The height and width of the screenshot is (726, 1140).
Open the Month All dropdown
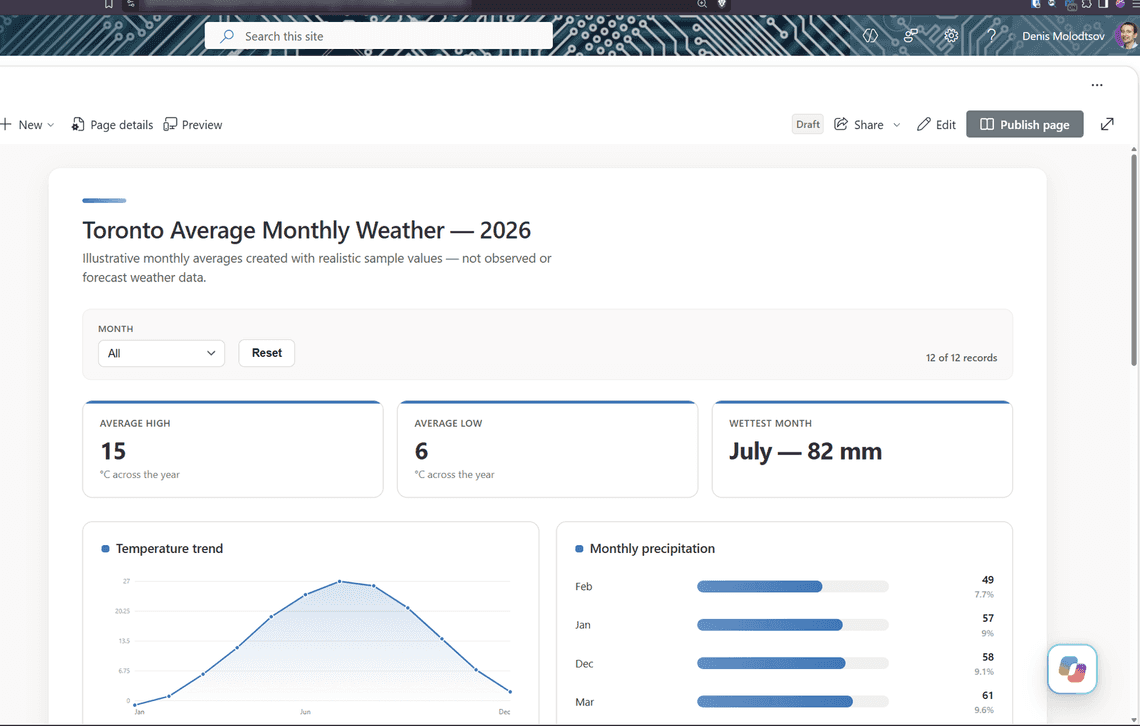click(161, 353)
